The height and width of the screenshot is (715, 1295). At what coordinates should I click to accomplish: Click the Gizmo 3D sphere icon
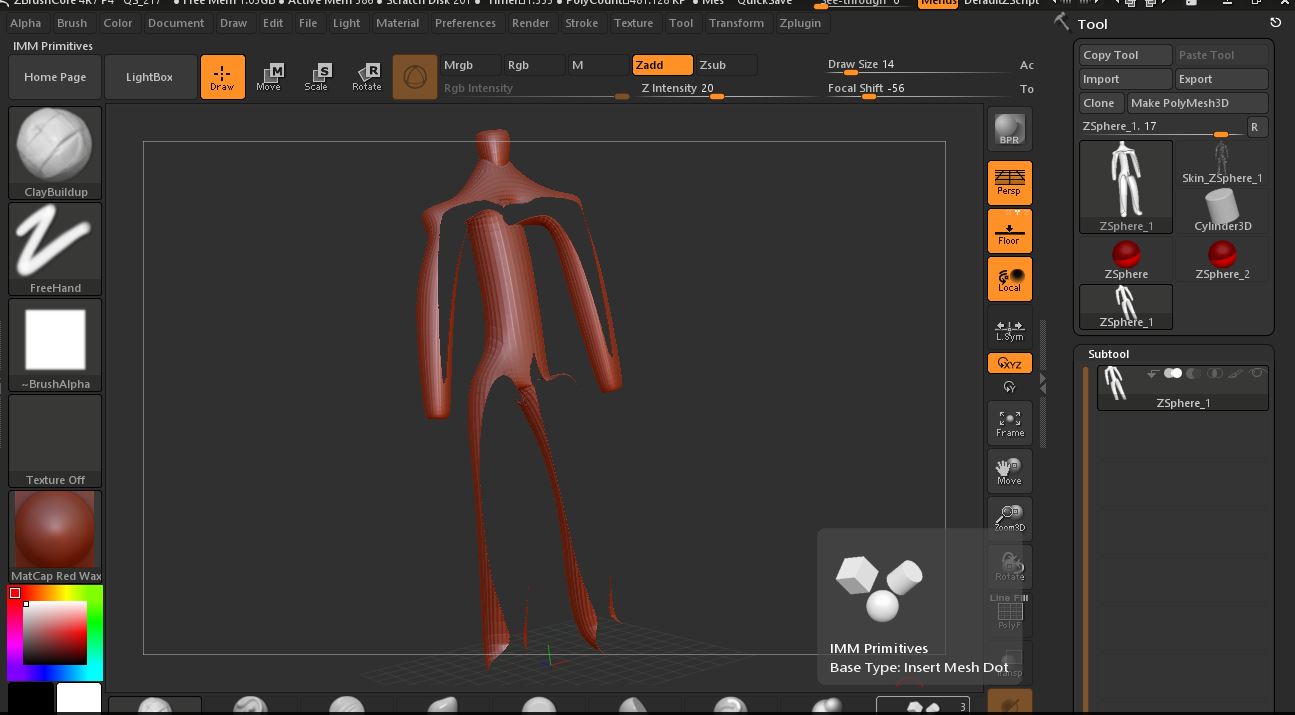pos(414,77)
